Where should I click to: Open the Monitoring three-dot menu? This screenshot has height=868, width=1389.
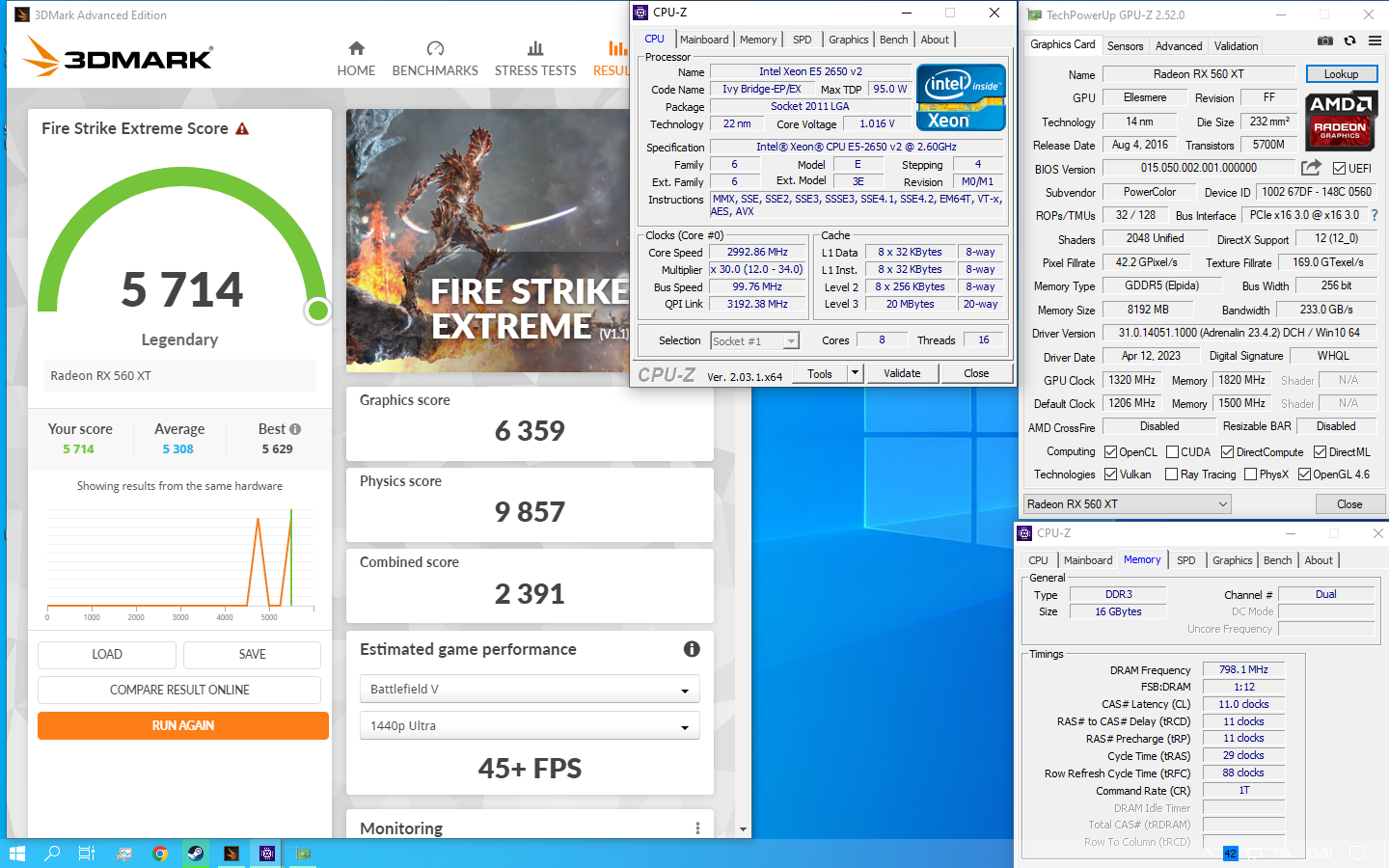pyautogui.click(x=697, y=828)
